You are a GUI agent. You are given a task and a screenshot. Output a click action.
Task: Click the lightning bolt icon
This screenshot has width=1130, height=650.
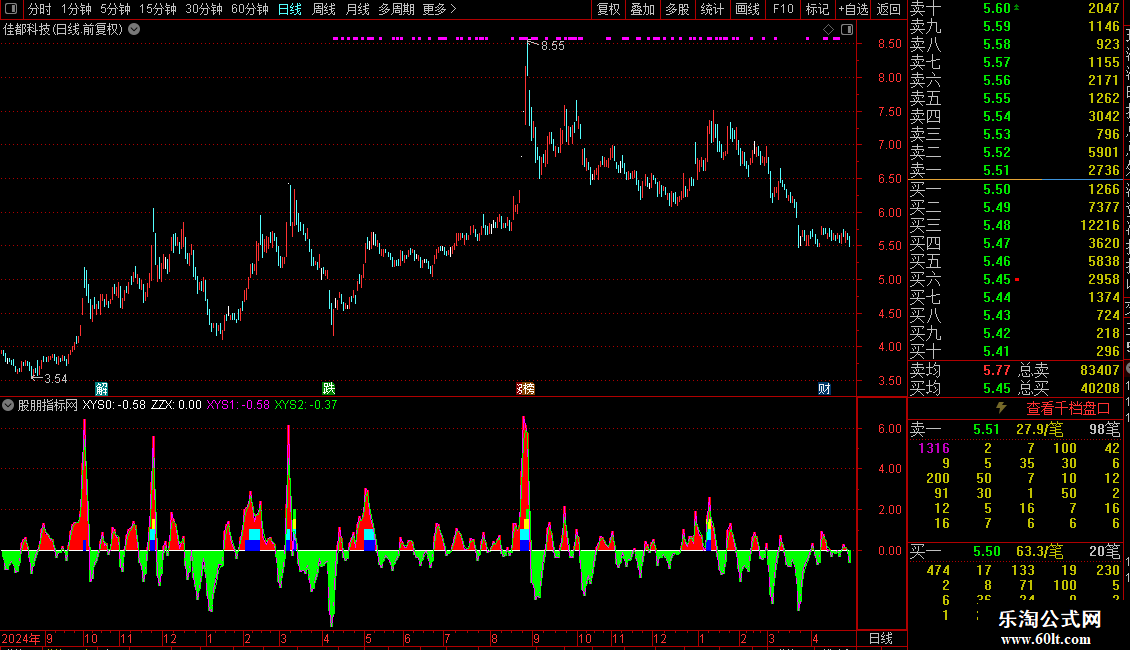1001,408
